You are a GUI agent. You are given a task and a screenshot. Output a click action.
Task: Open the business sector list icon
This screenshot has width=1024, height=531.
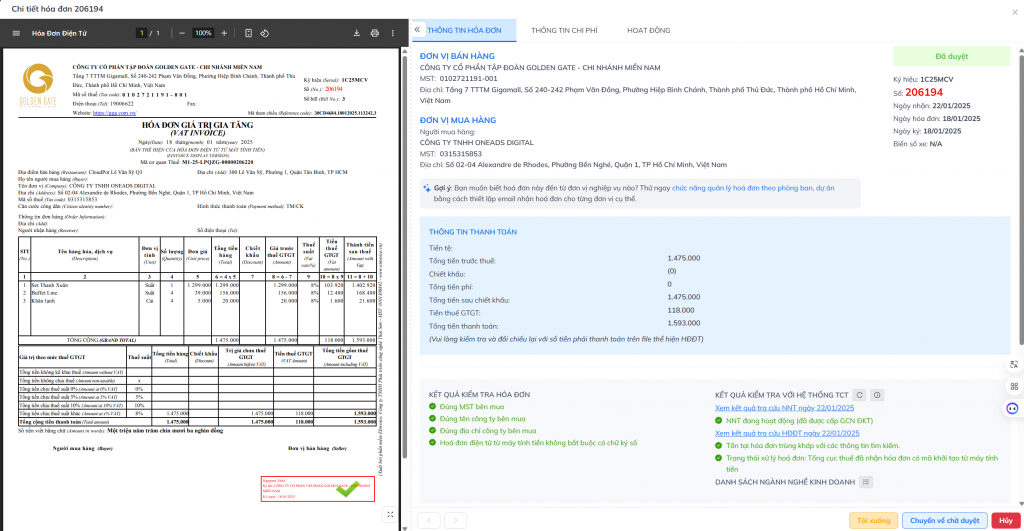(x=866, y=482)
